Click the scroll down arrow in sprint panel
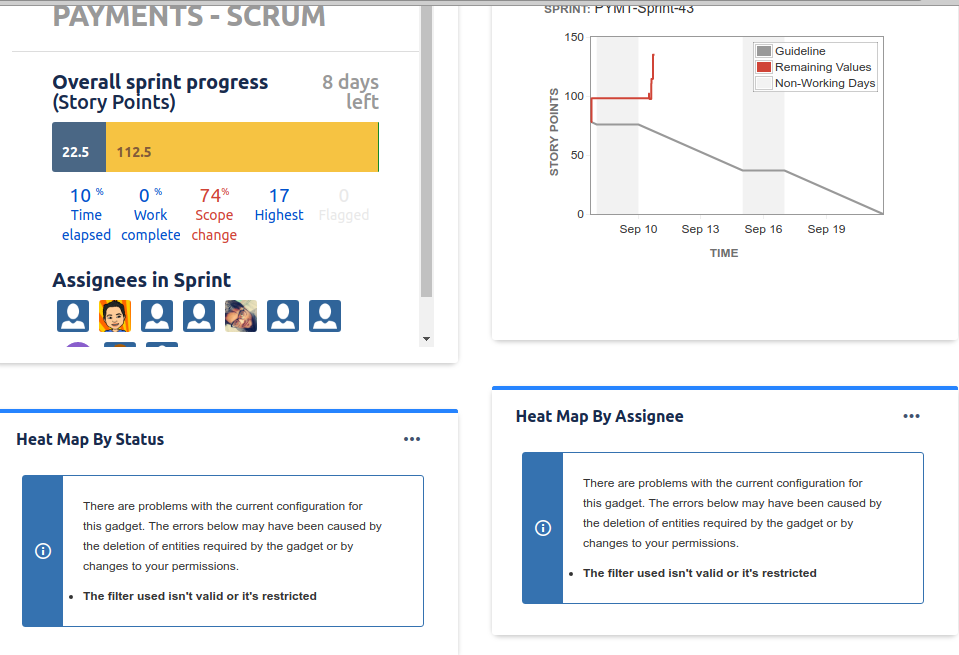959x655 pixels. pos(426,339)
